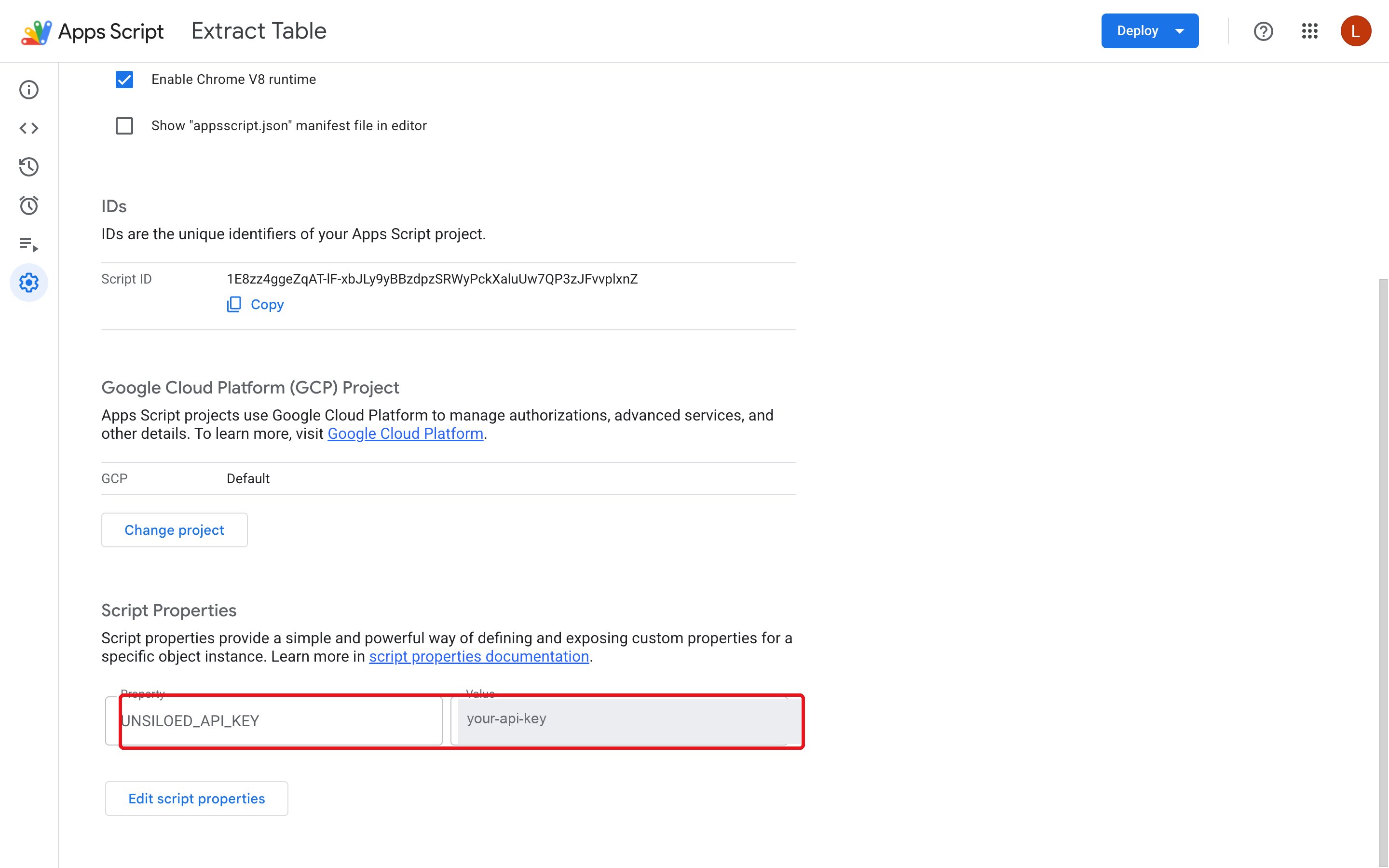Open the Editor code icon in sidebar
The image size is (1389, 868).
[29, 128]
